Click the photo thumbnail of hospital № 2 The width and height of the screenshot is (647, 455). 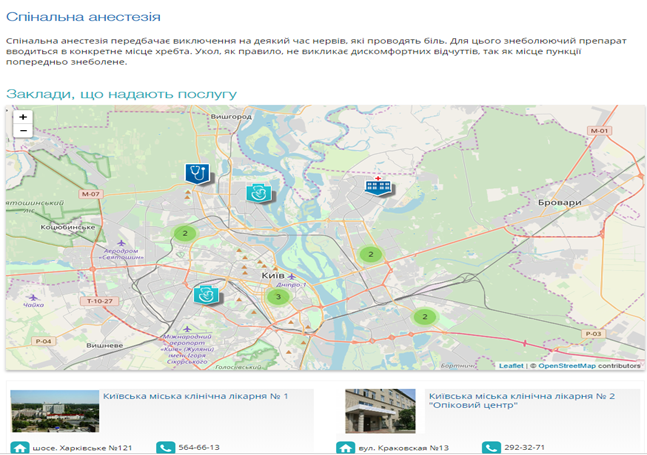[380, 411]
